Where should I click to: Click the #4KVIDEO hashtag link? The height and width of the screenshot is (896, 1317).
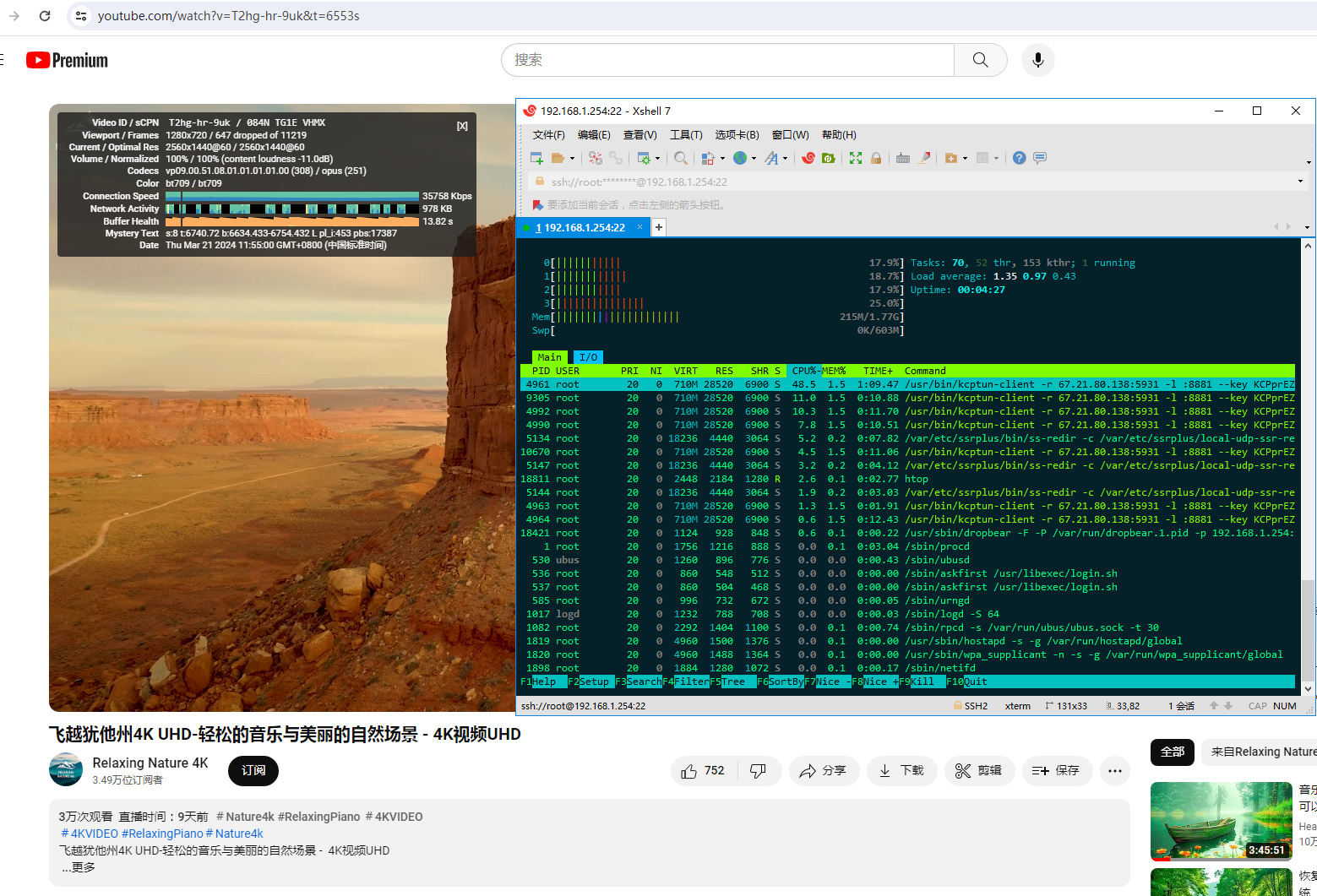(90, 834)
